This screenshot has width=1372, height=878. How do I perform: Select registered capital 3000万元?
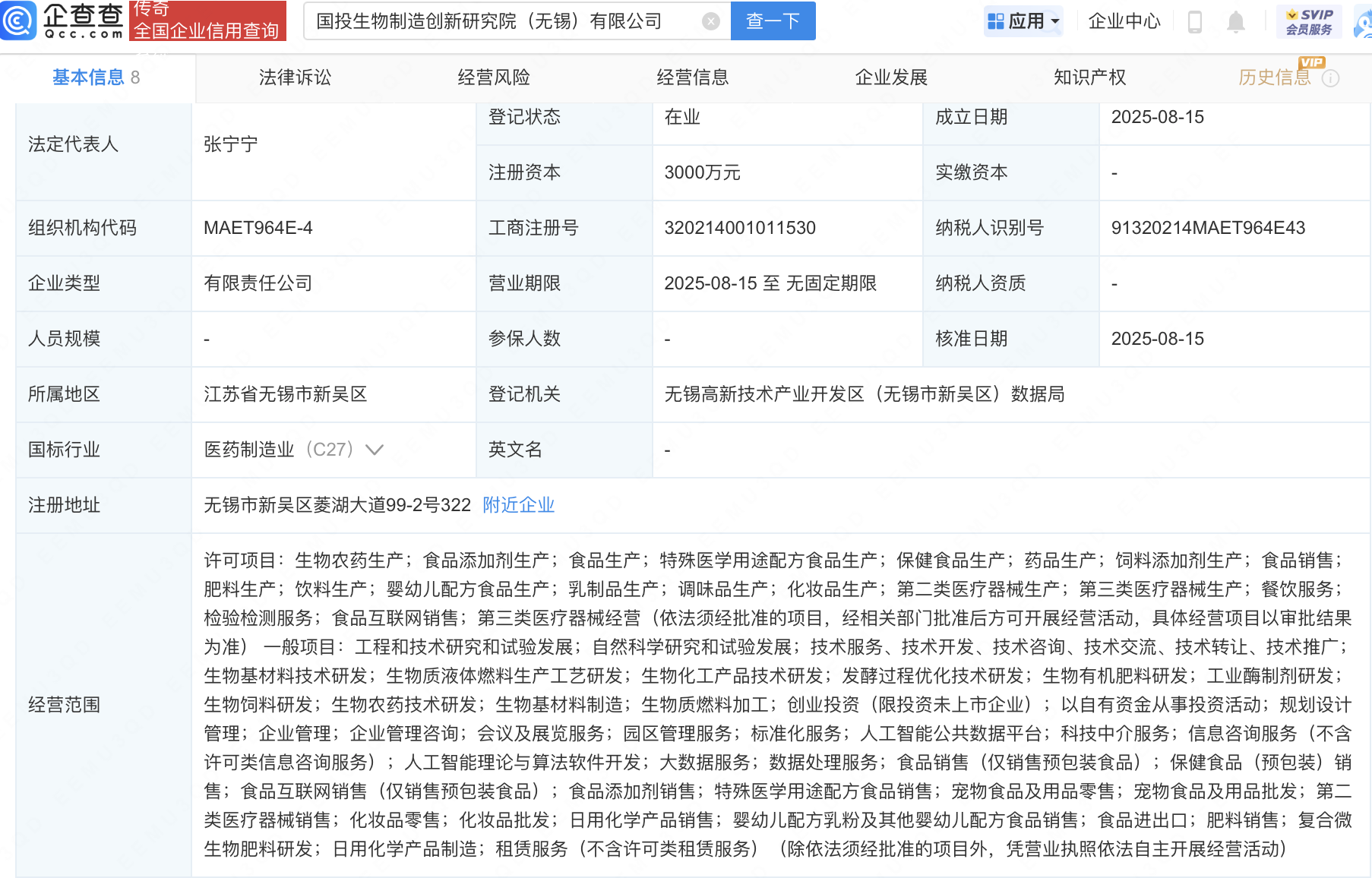pyautogui.click(x=702, y=172)
